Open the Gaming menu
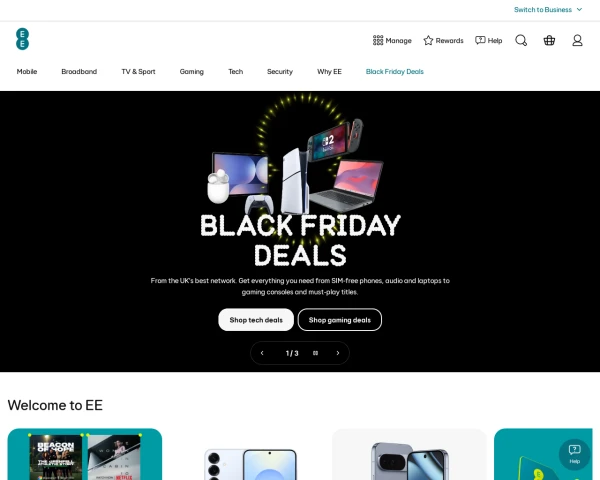 coord(192,72)
